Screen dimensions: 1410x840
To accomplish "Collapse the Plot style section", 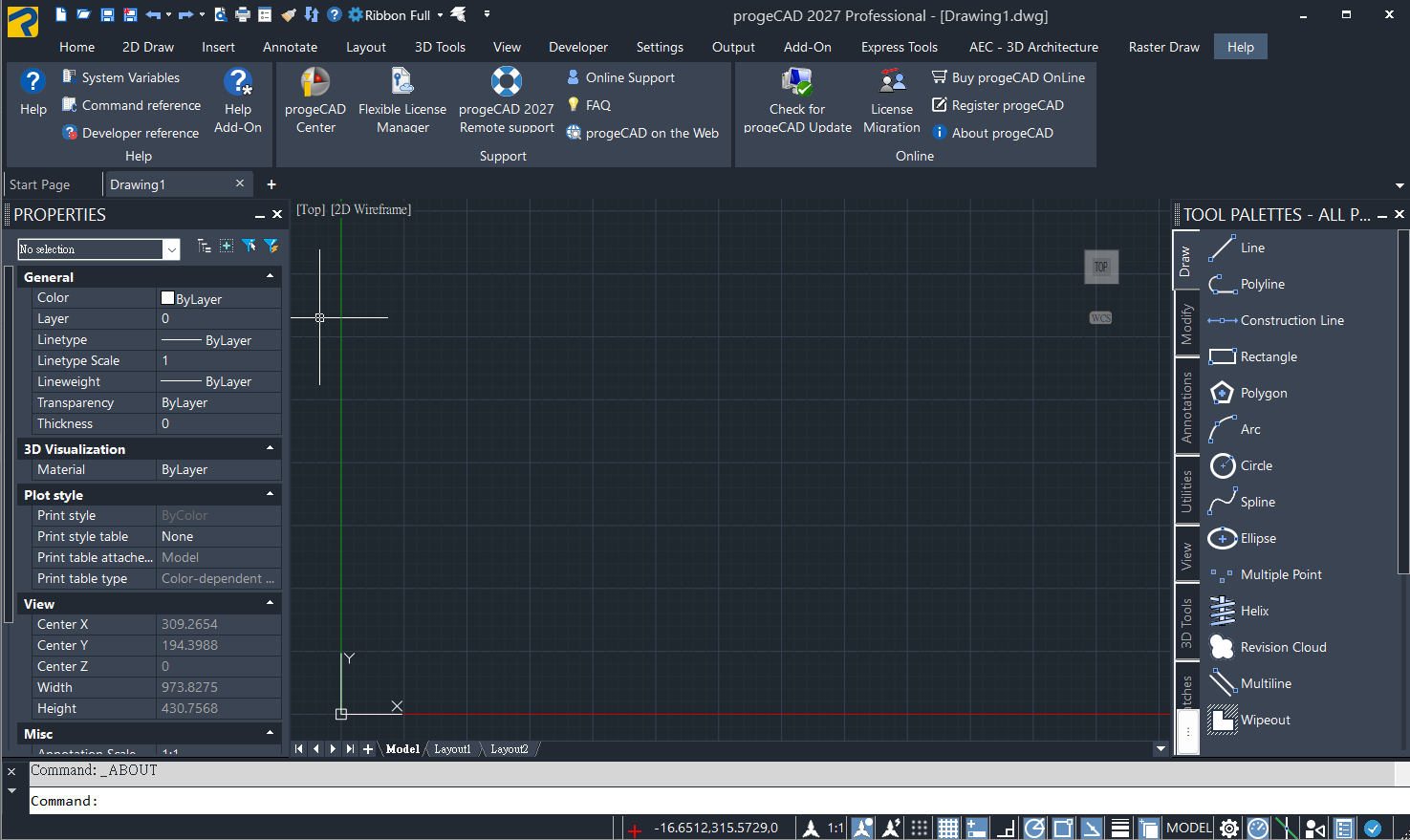I will coord(270,494).
